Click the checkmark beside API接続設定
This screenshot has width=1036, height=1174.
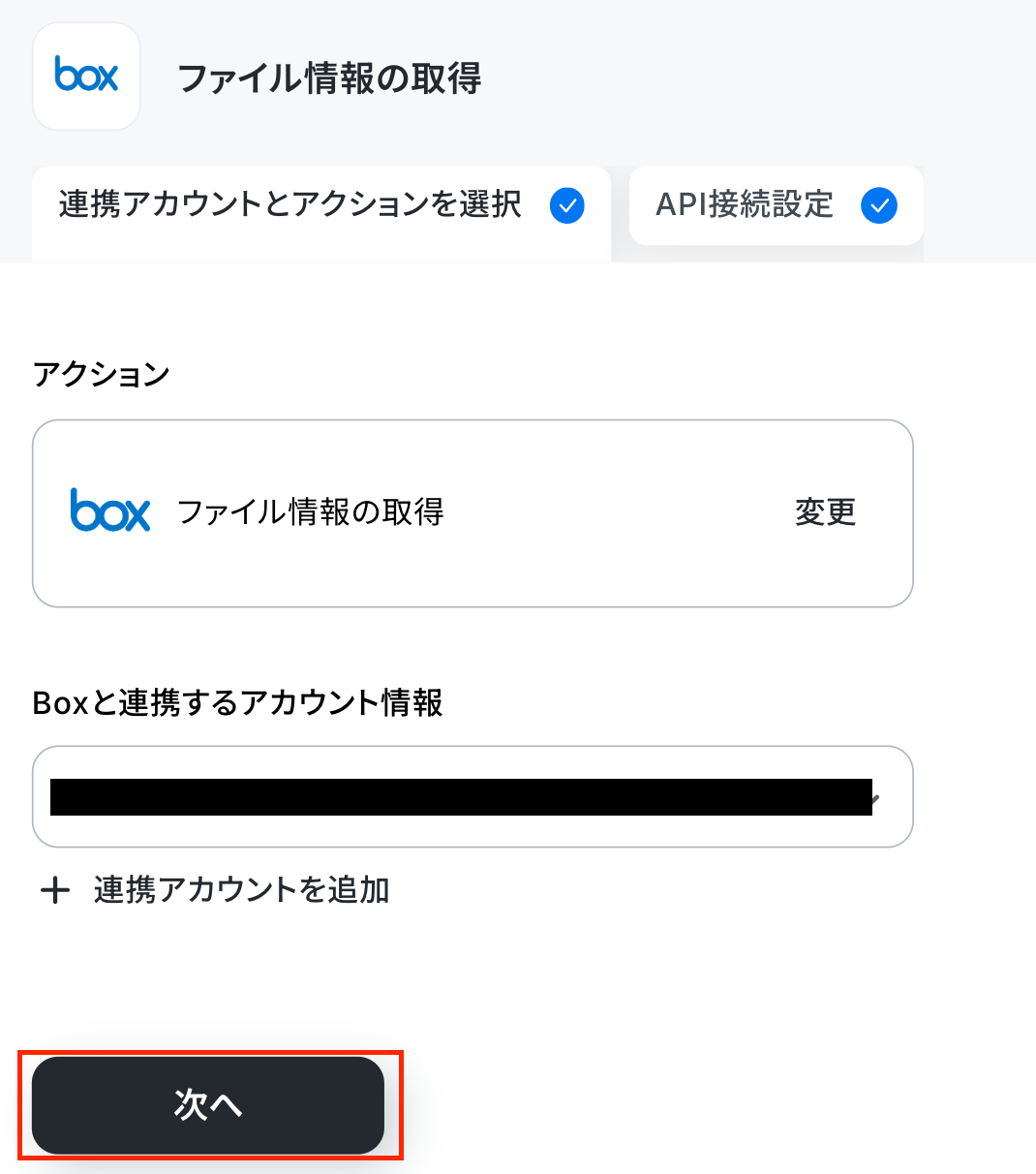[879, 205]
